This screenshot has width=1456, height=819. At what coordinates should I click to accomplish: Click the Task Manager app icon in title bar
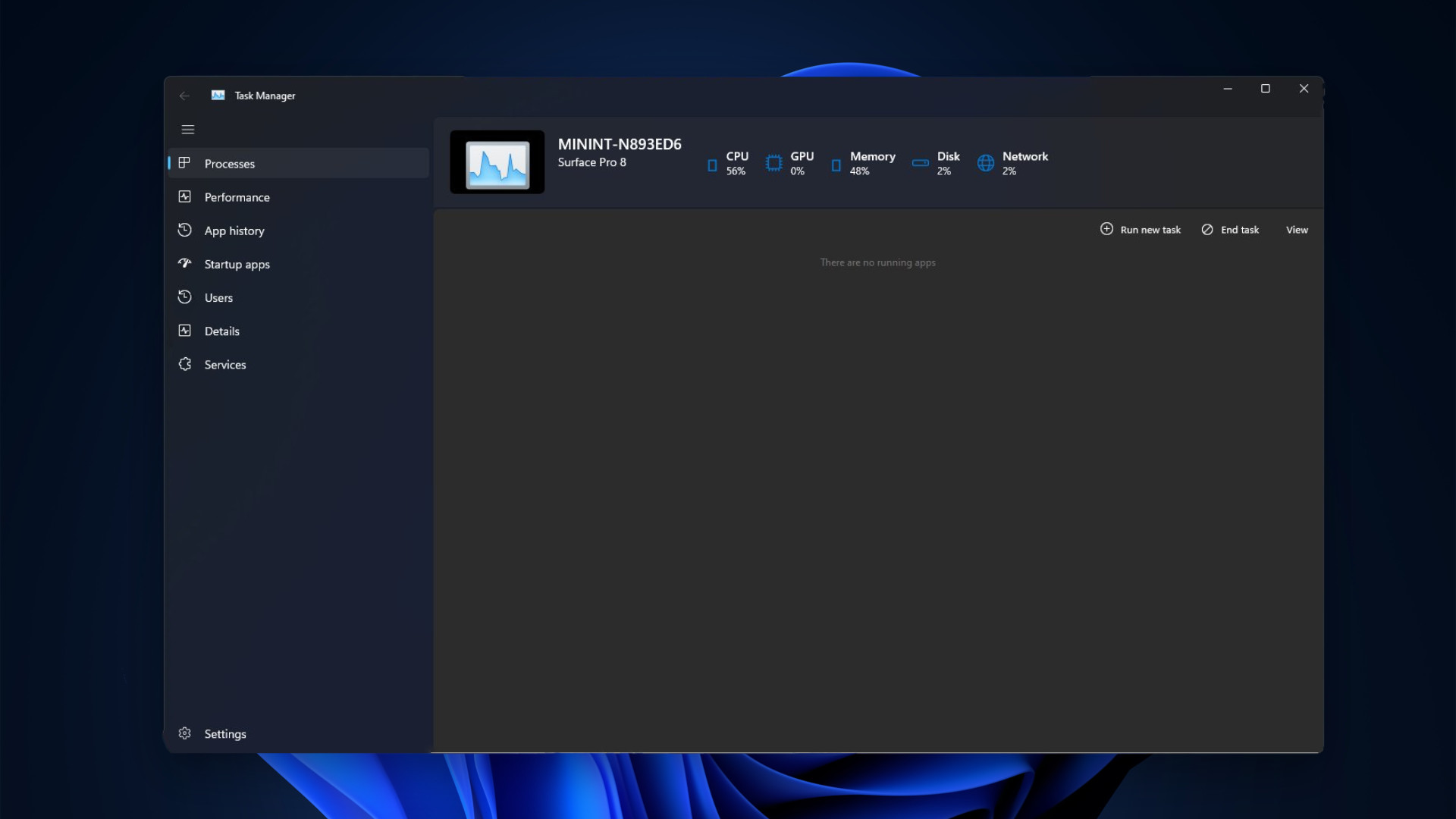point(218,95)
